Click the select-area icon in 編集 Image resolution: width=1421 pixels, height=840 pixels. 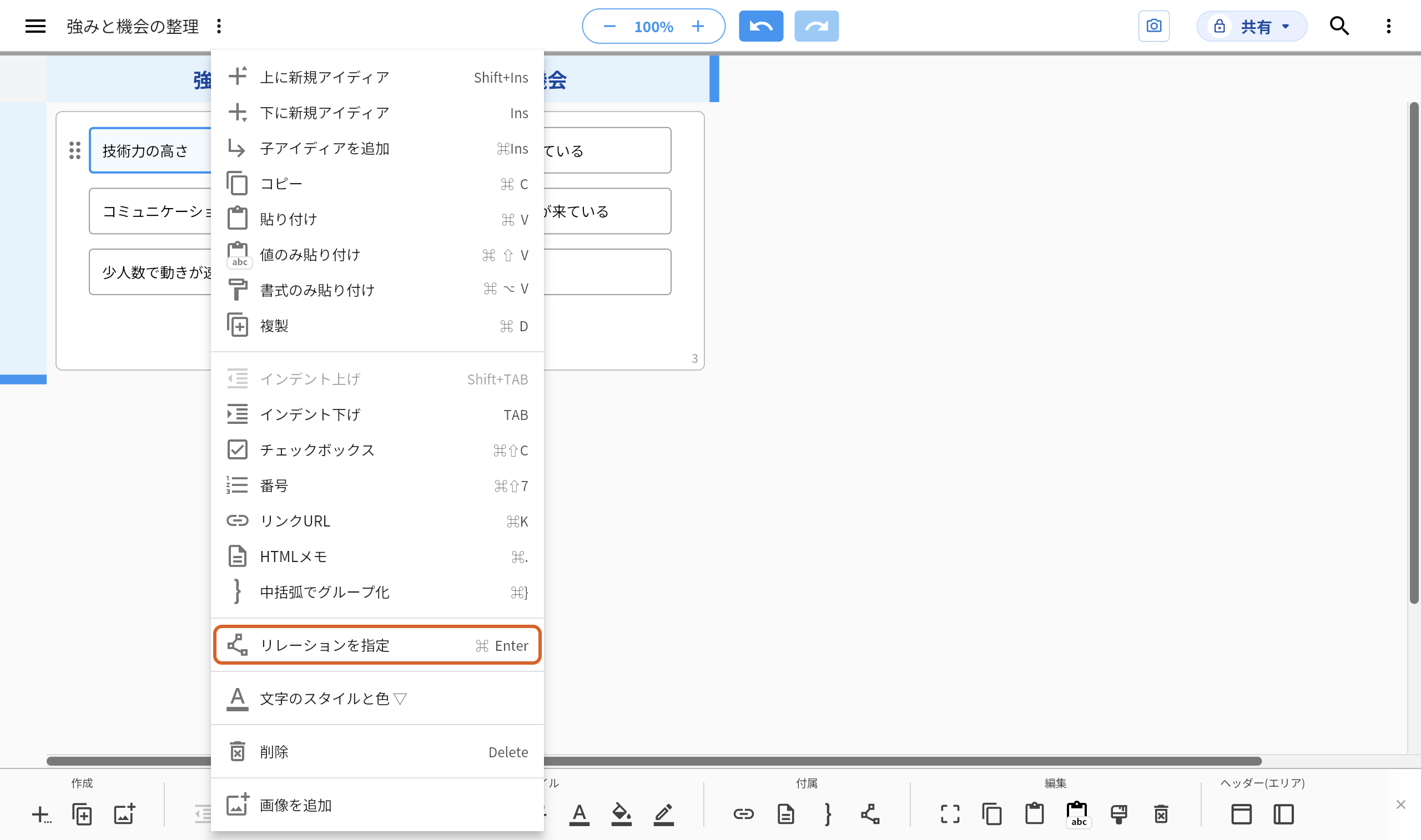click(950, 814)
